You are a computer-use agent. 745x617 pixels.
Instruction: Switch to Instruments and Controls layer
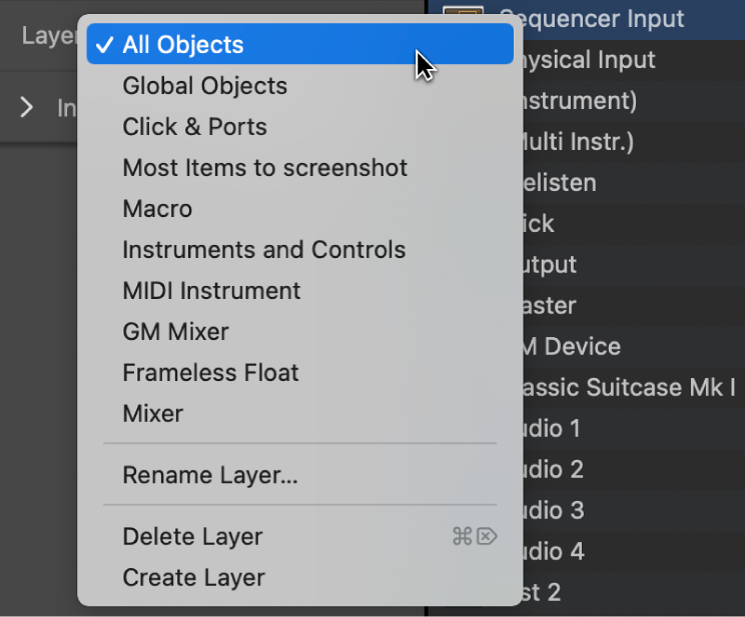click(264, 250)
